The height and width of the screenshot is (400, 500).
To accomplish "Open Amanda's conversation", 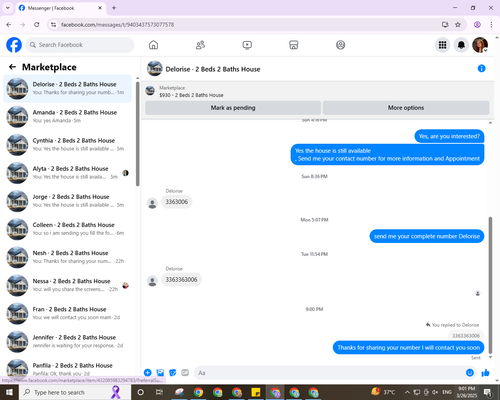I will click(67, 117).
